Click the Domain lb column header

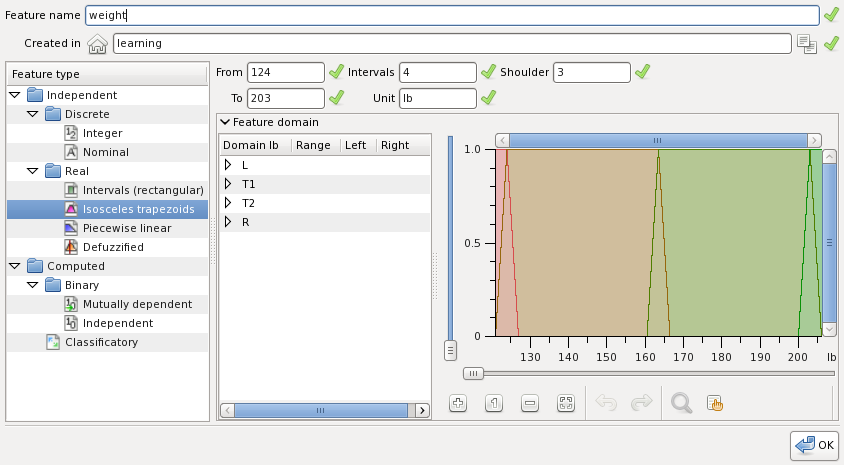(256, 145)
